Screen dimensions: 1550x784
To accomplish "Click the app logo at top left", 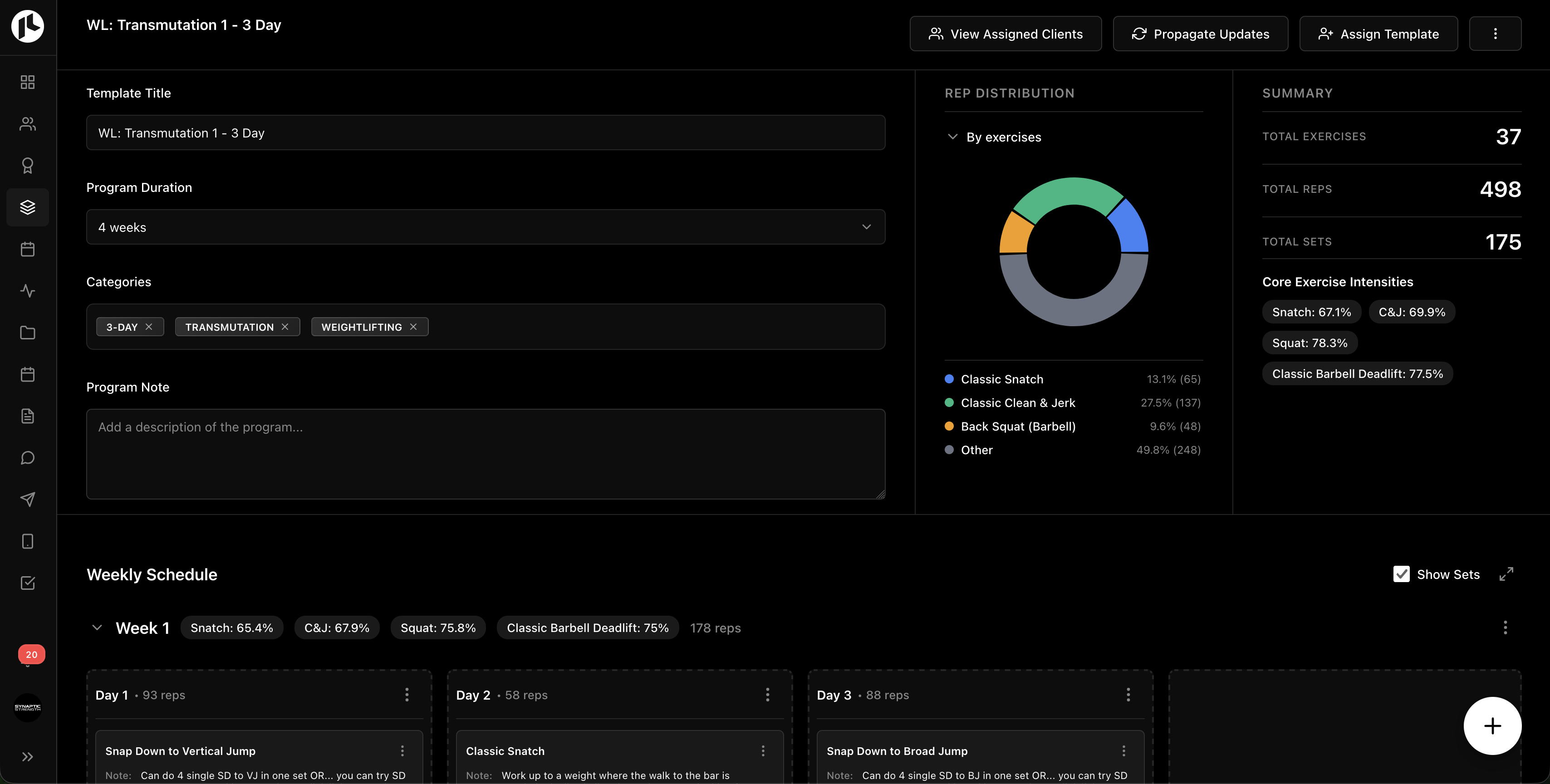I will [x=28, y=26].
